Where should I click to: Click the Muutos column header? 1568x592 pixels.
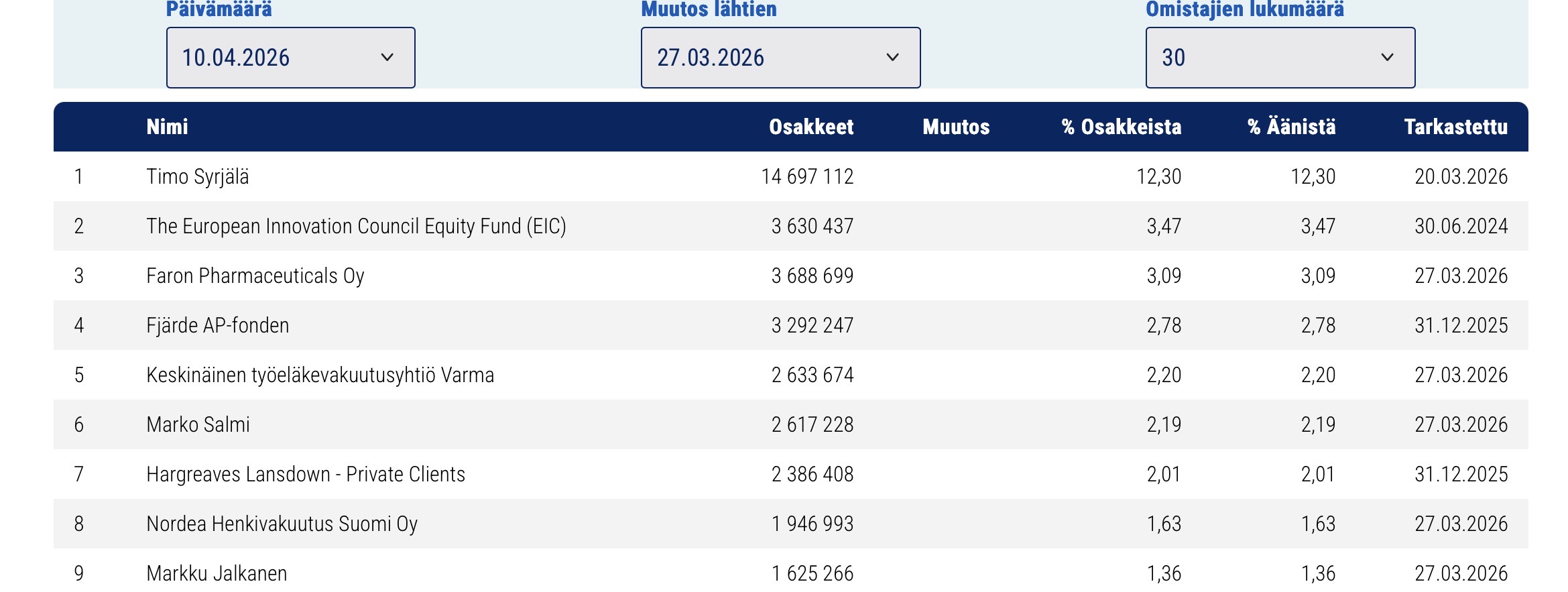coord(955,127)
